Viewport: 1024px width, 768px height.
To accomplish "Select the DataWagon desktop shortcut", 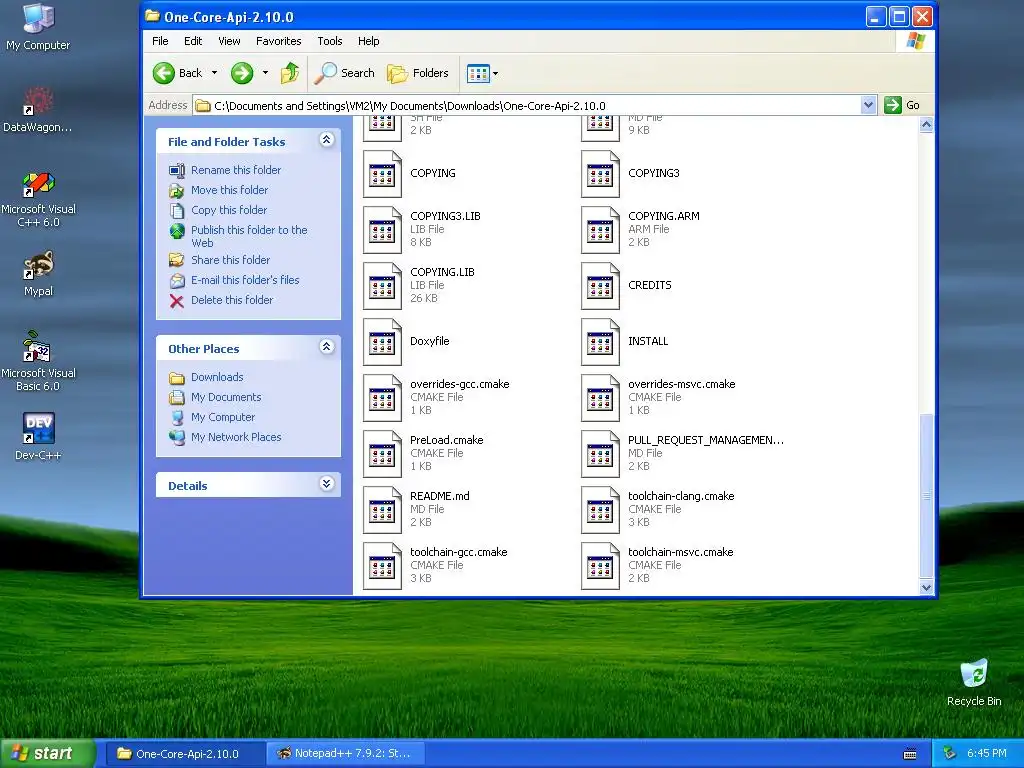I will [39, 101].
